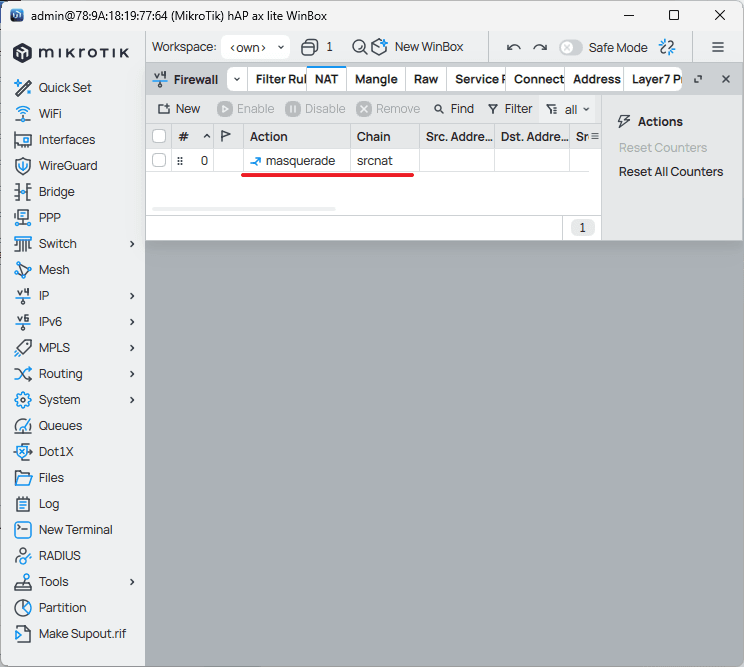
Task: Click the redo arrow icon
Action: 540,47
